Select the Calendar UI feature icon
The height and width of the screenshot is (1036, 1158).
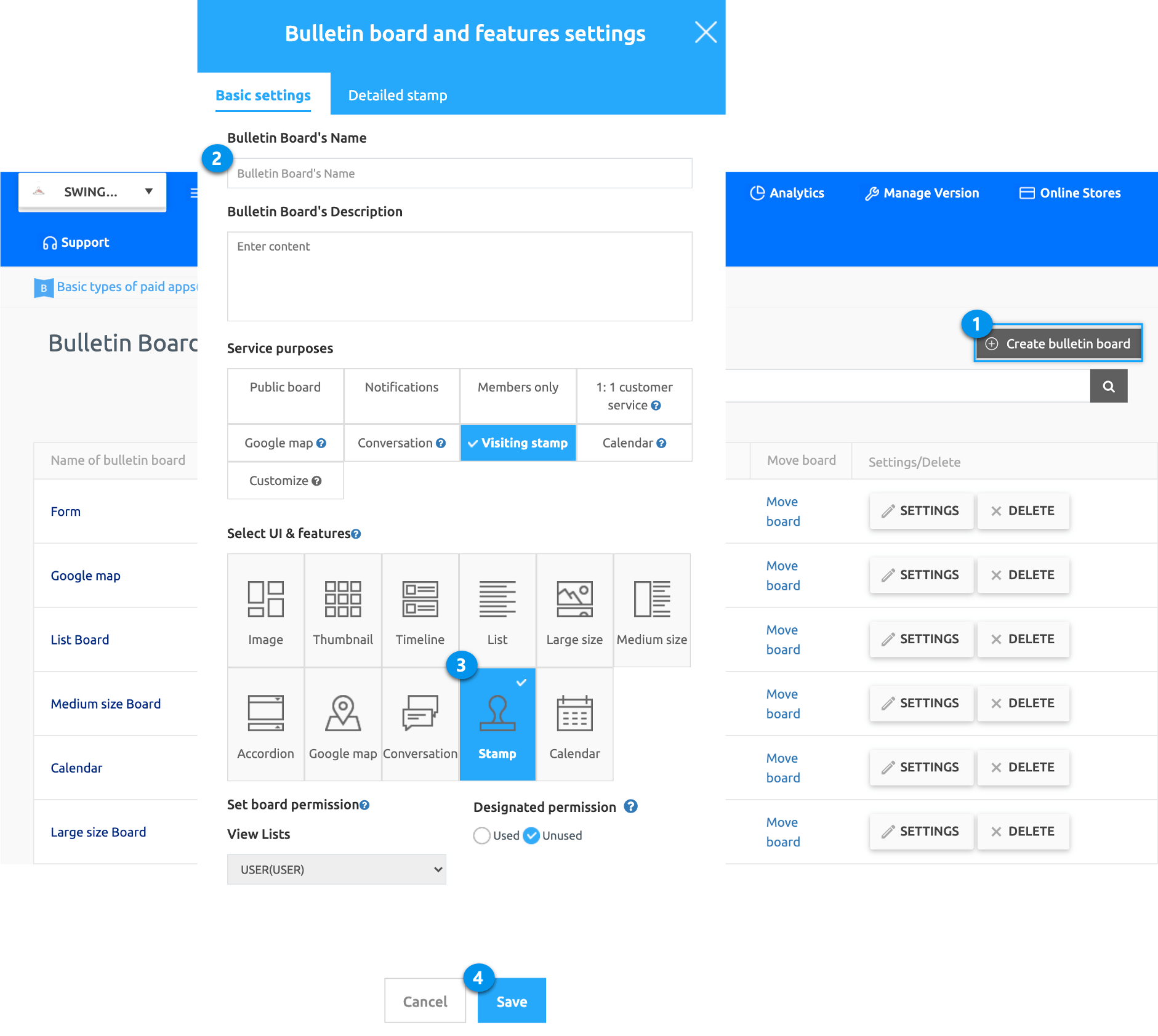(x=574, y=713)
